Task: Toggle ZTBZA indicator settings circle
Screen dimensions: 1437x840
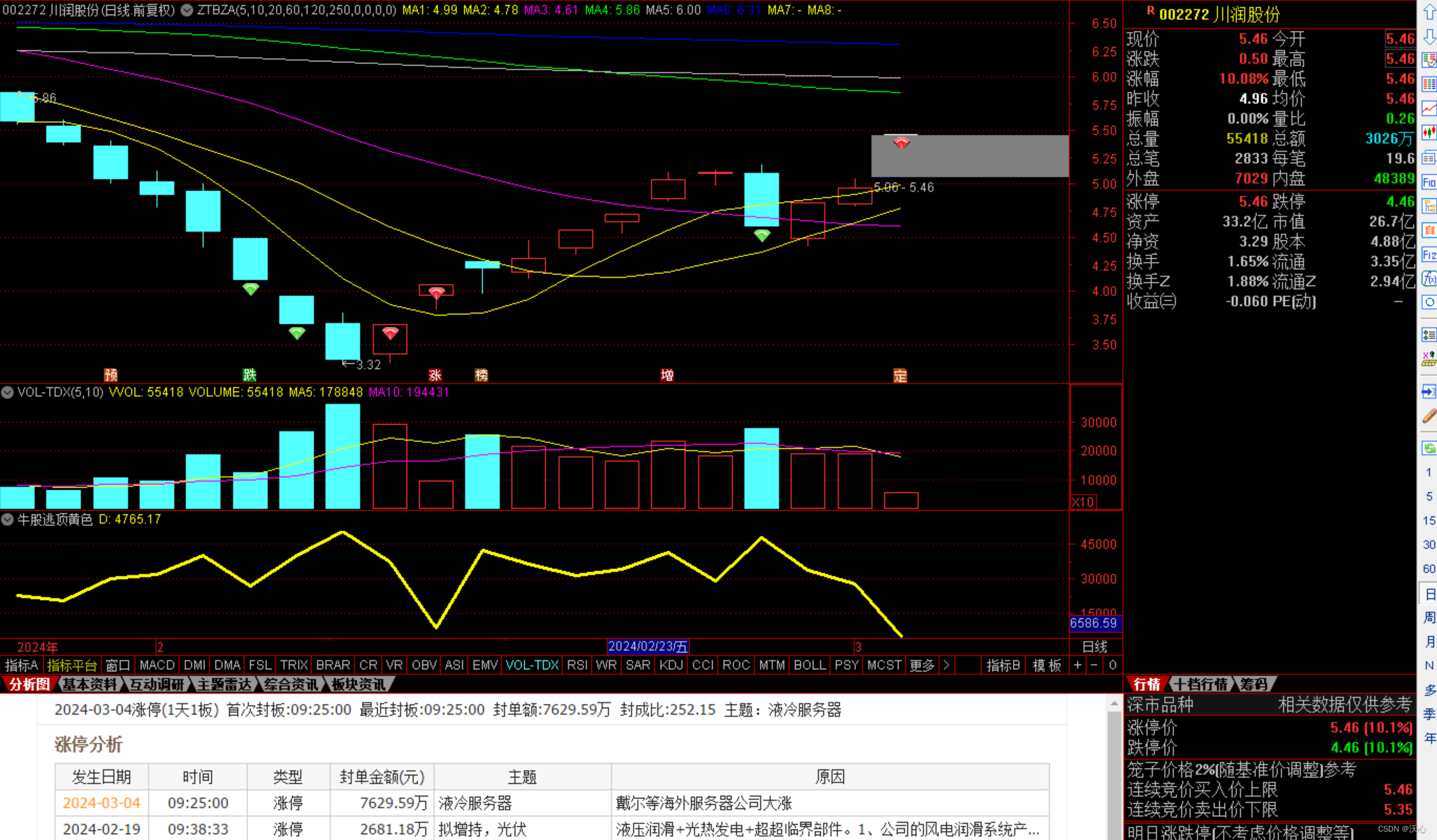Action: (187, 10)
